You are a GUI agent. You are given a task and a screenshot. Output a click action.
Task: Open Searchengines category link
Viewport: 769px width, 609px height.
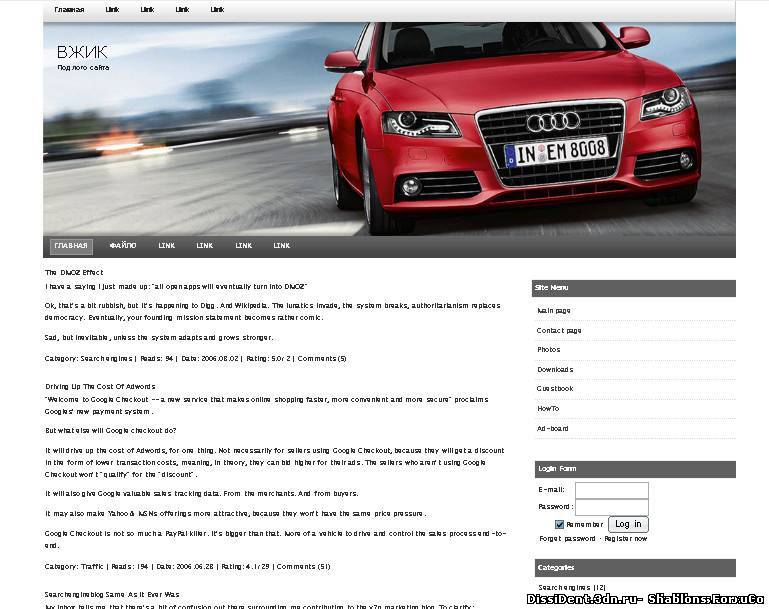click(564, 587)
